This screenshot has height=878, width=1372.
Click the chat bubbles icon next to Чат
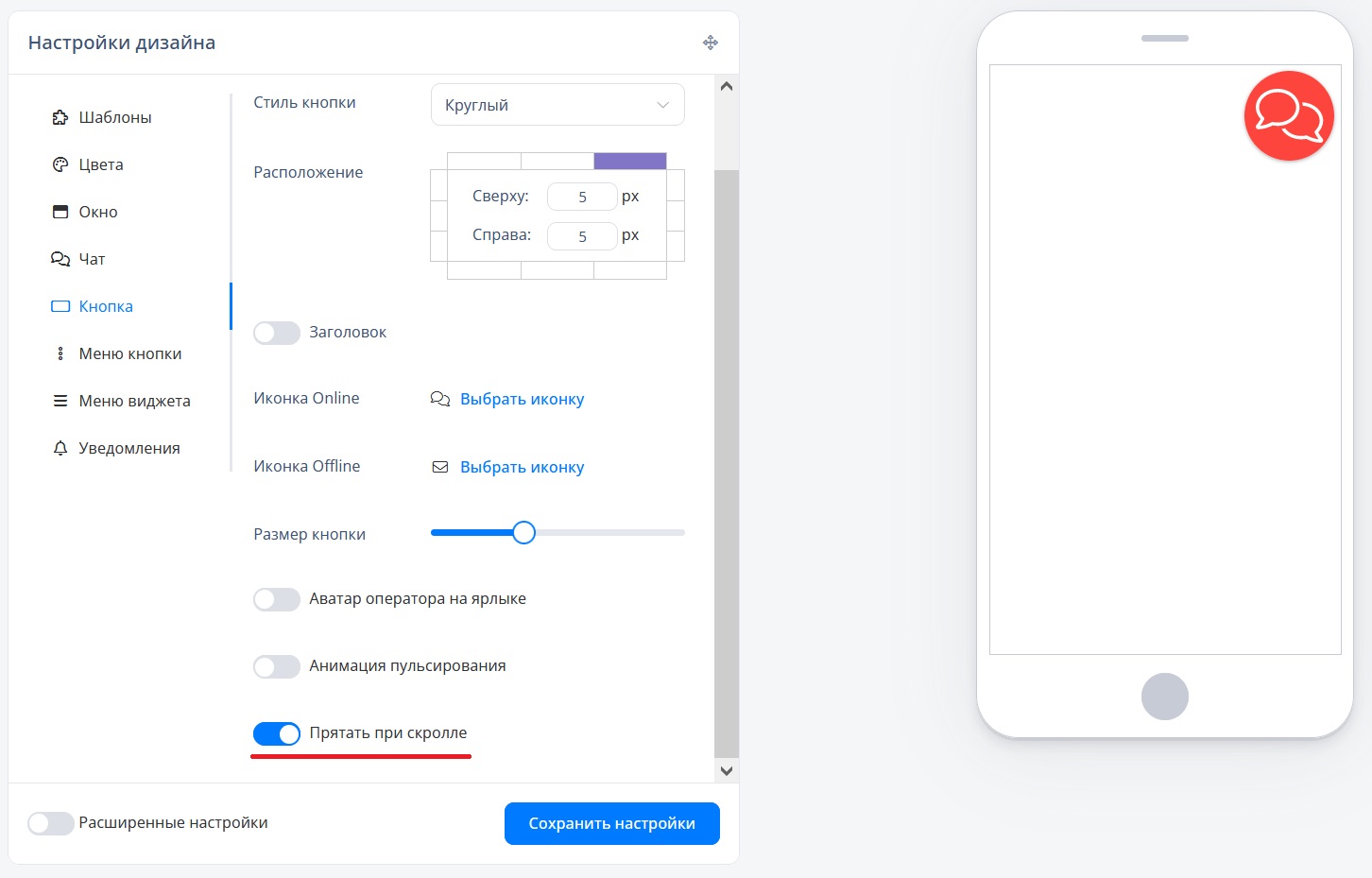pyautogui.click(x=60, y=259)
